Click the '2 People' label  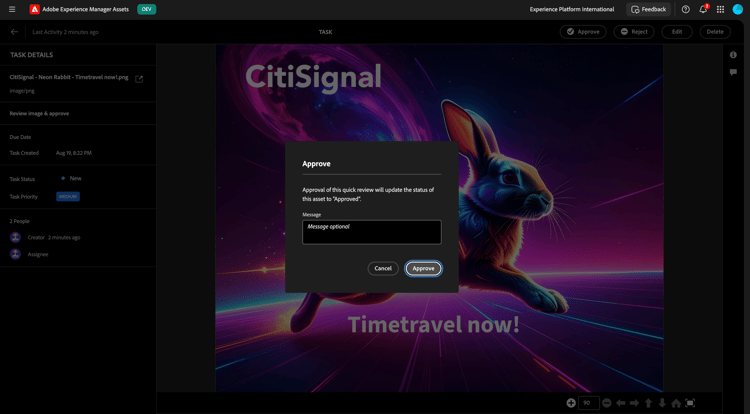pyautogui.click(x=20, y=221)
